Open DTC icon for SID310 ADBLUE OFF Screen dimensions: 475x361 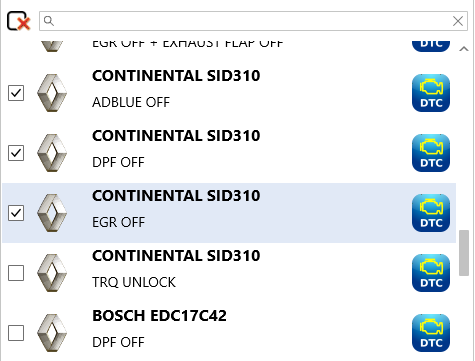click(431, 93)
